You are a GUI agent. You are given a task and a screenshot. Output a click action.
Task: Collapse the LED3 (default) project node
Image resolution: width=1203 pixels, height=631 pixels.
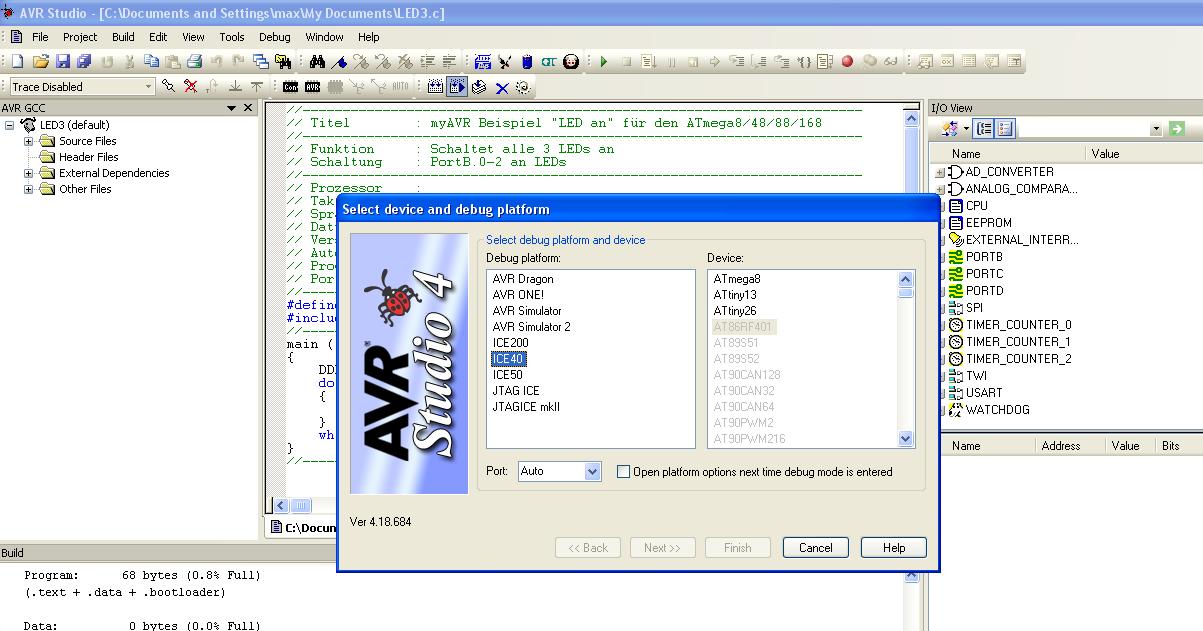point(10,125)
